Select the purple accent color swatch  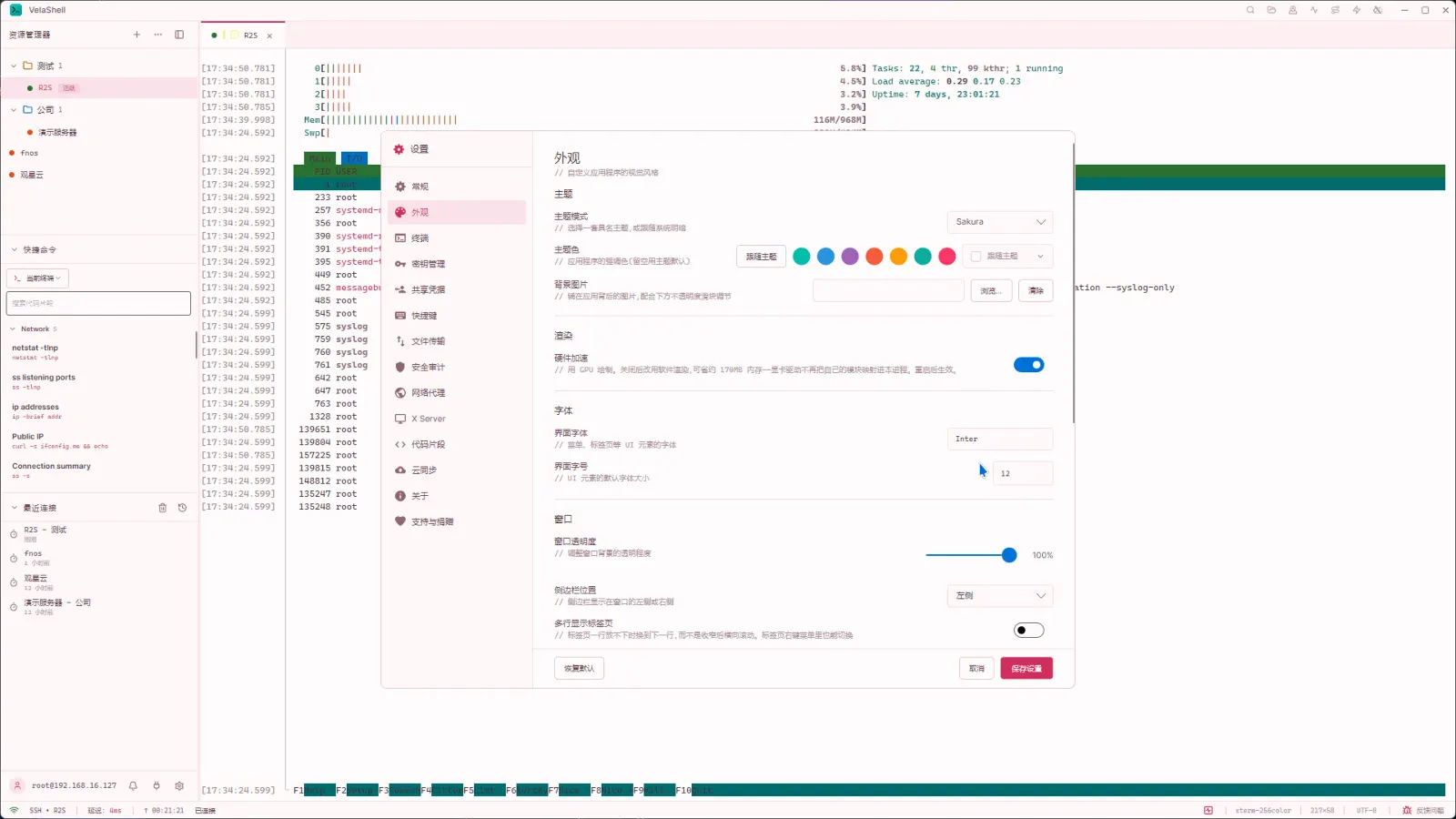850,257
